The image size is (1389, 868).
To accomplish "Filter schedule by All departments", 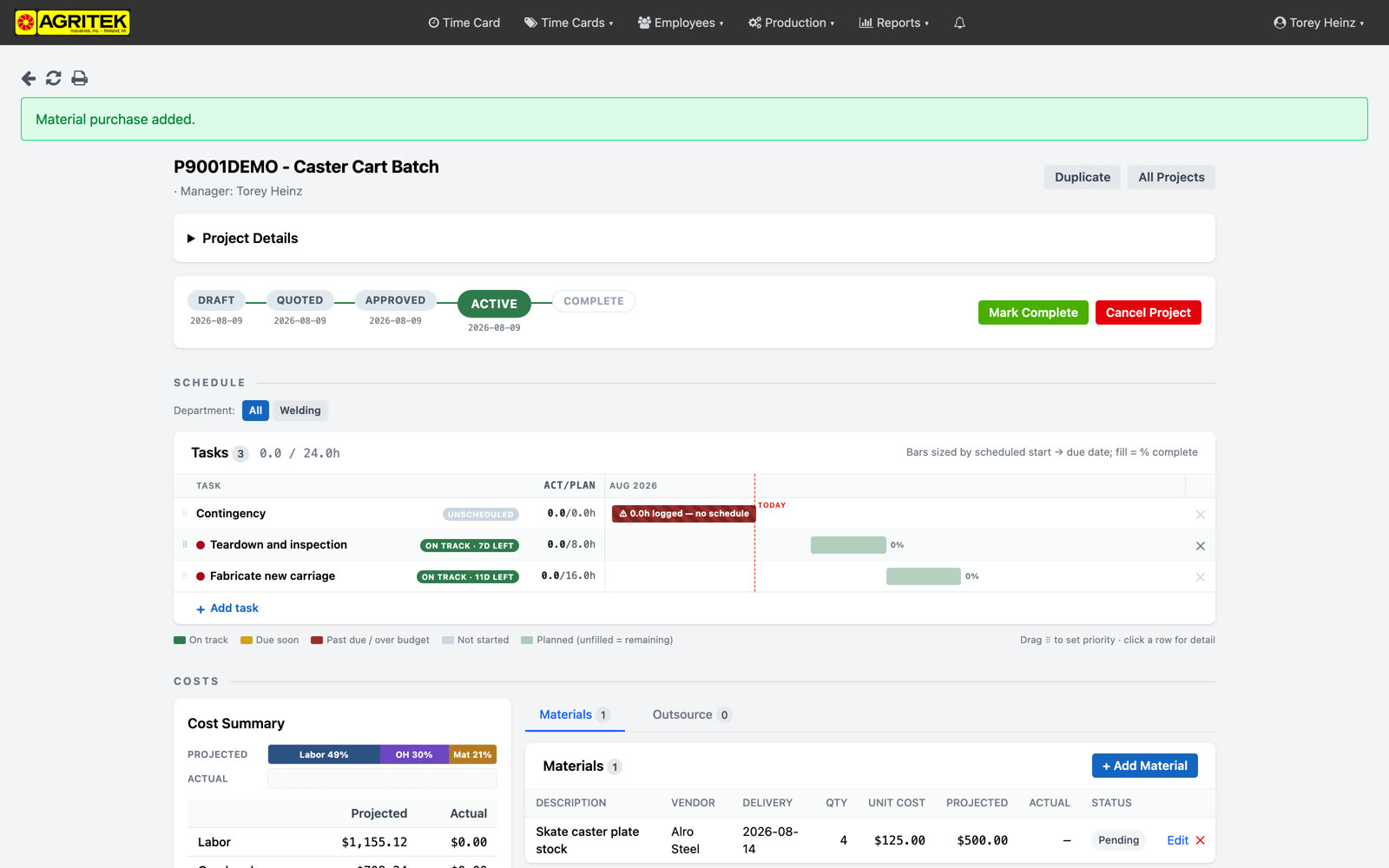I will (x=255, y=411).
